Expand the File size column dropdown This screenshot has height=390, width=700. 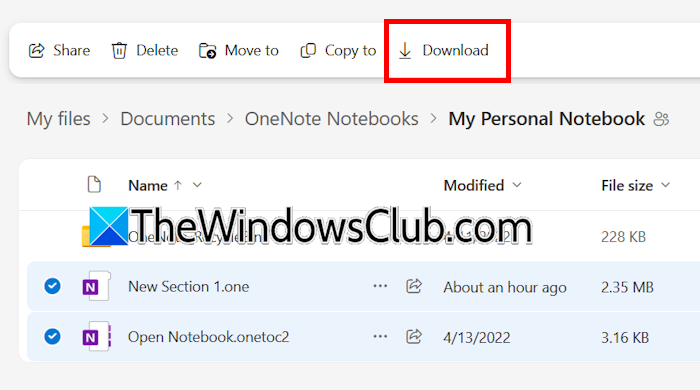tap(665, 185)
